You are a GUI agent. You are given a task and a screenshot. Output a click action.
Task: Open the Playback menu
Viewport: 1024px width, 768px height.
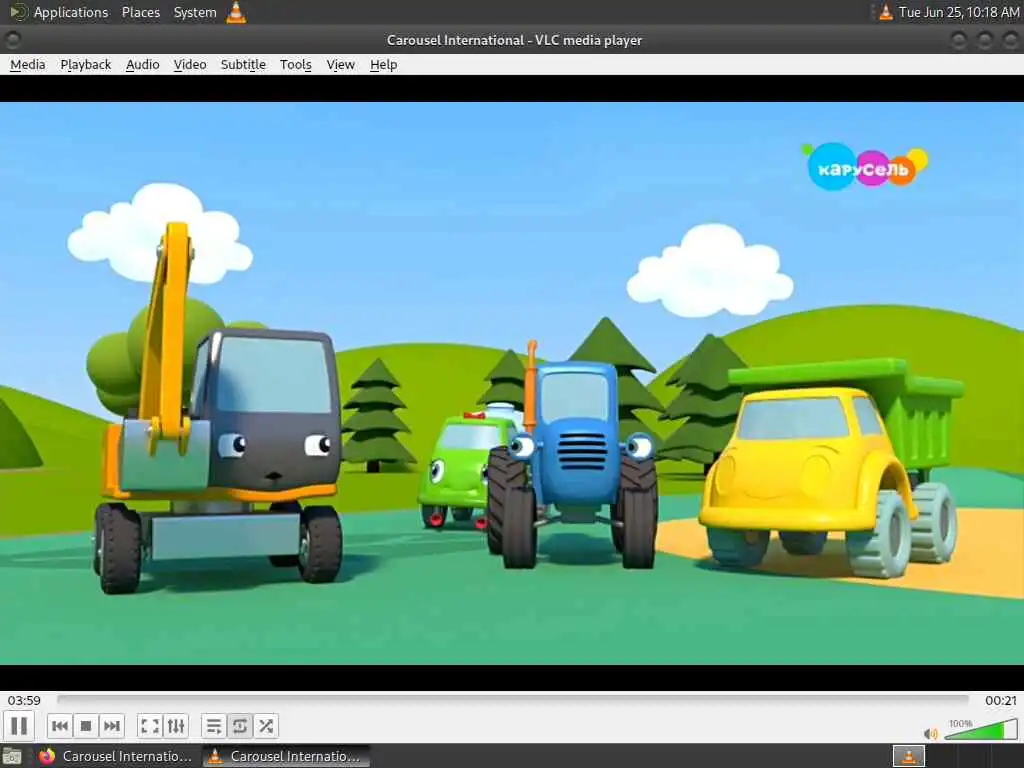tap(86, 65)
